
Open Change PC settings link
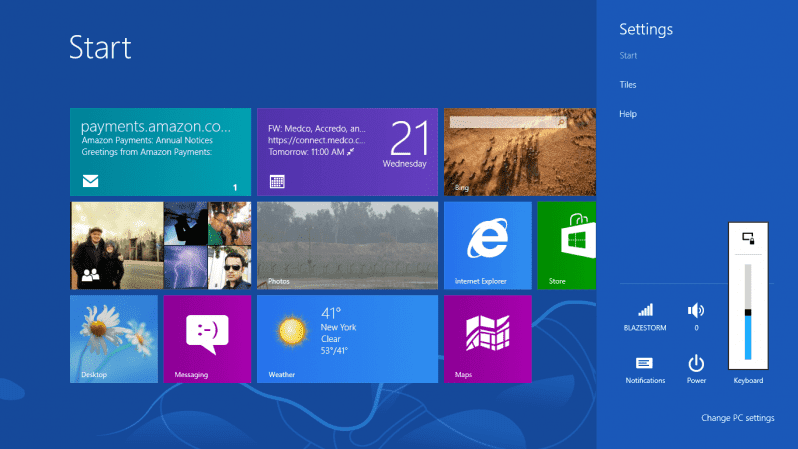(x=737, y=418)
